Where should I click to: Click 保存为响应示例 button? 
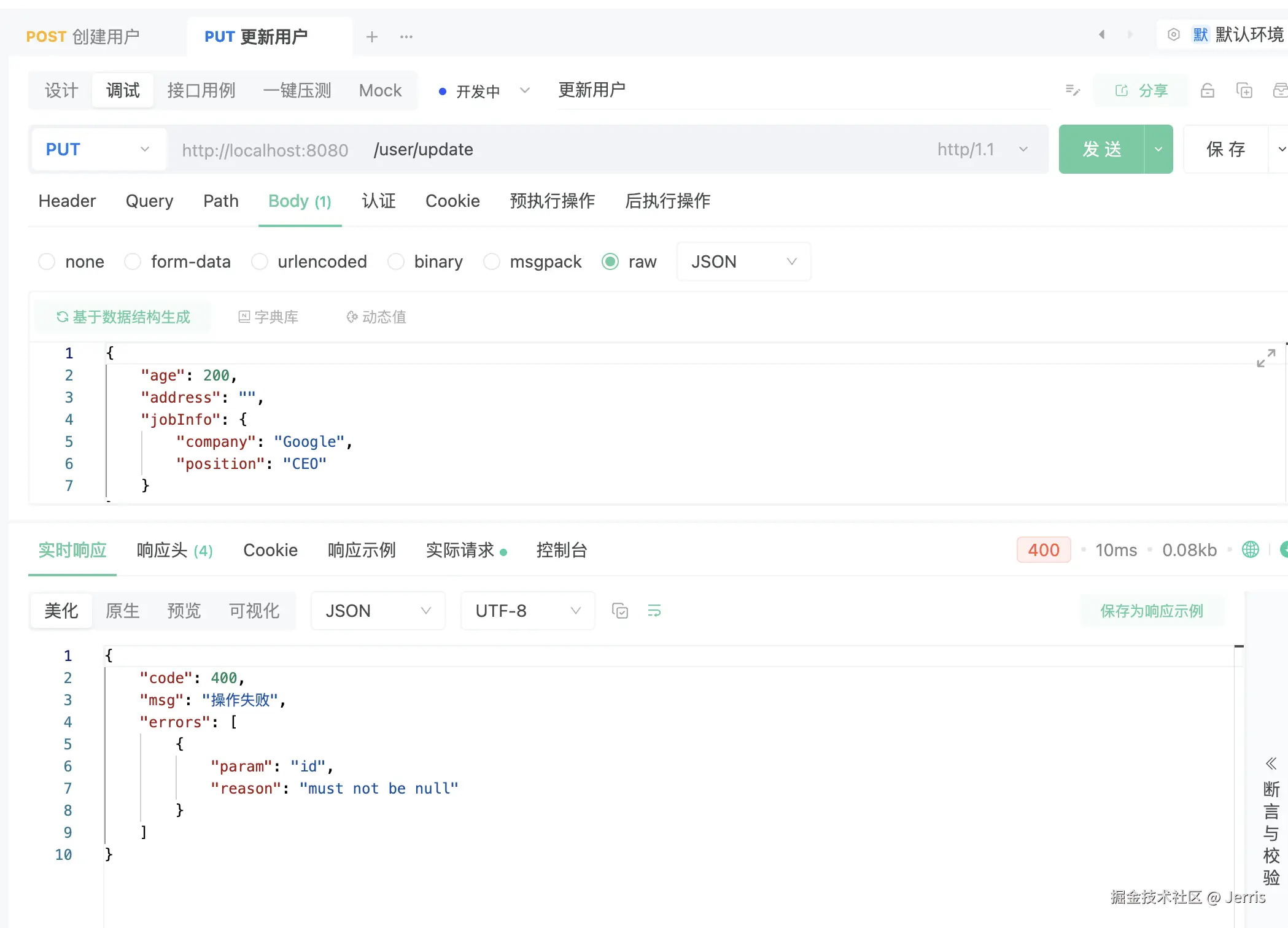coord(1152,611)
